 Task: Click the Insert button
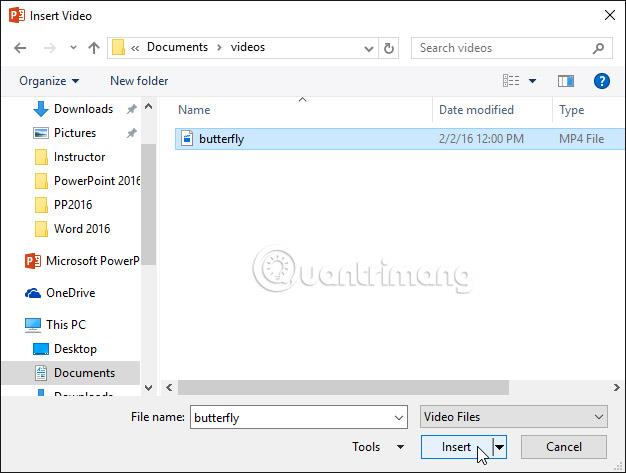click(x=456, y=447)
